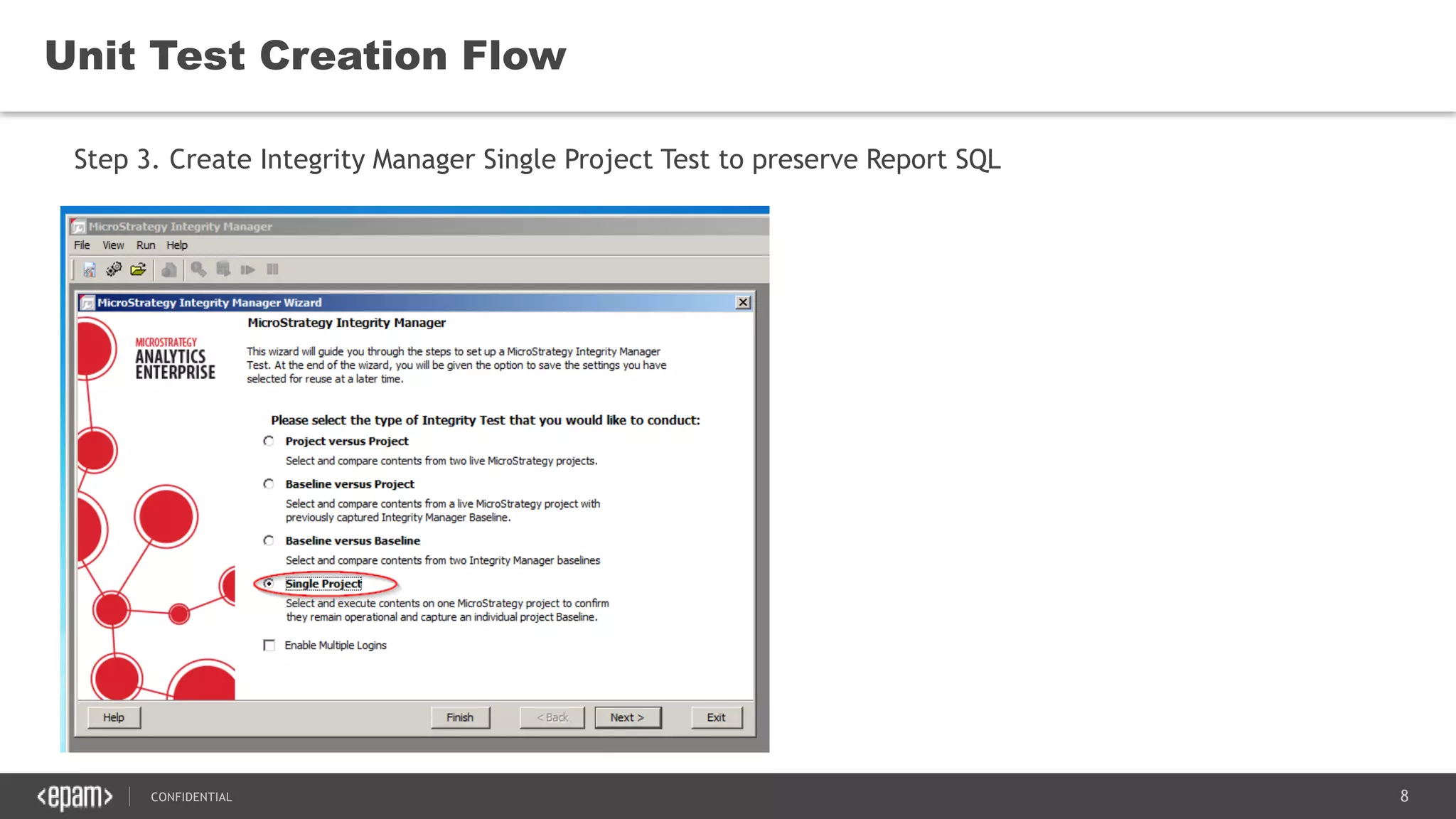Open the Run menu

[x=146, y=245]
